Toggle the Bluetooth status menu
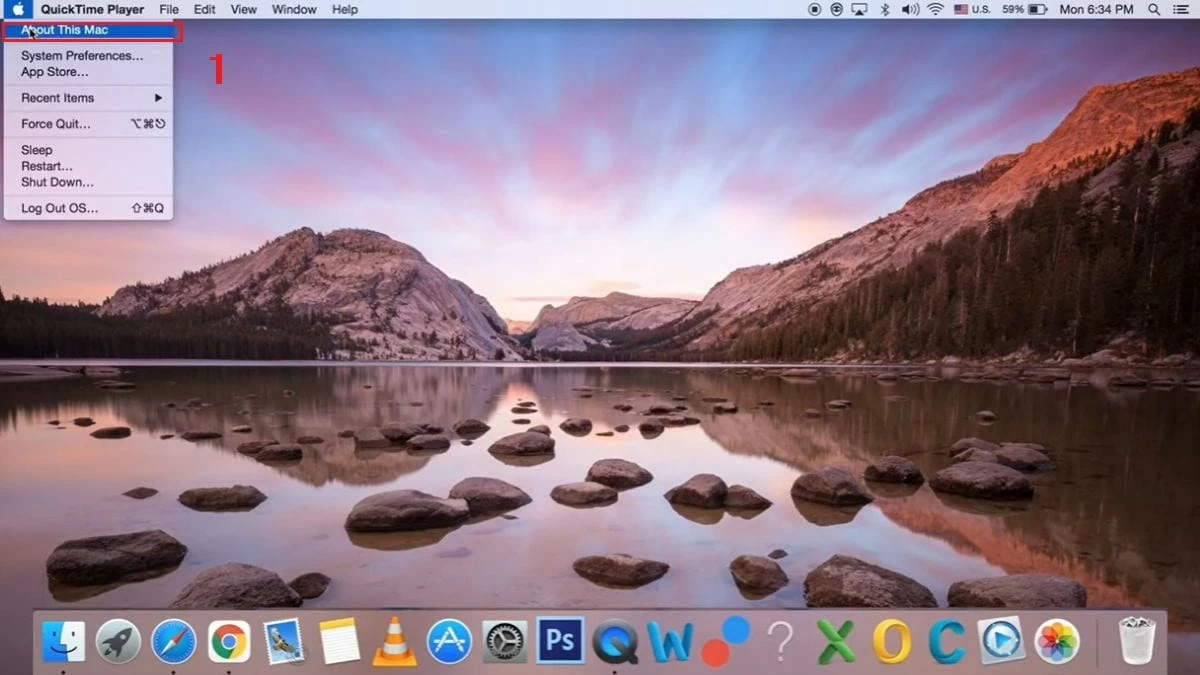This screenshot has height=675, width=1200. [884, 9]
